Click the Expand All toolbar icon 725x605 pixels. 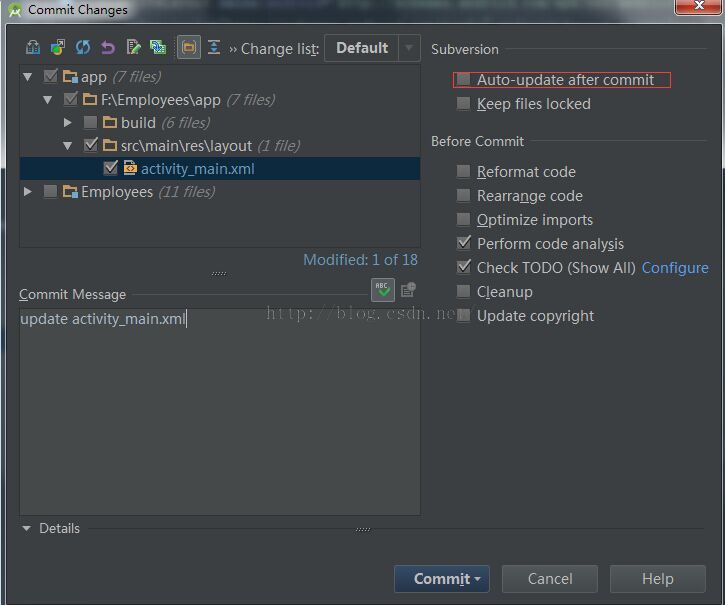pyautogui.click(x=214, y=47)
